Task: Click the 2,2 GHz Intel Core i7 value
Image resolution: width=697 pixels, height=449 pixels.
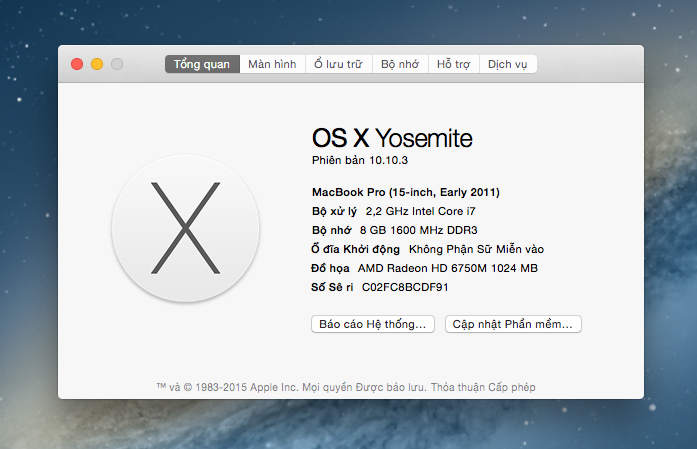Action: point(421,211)
